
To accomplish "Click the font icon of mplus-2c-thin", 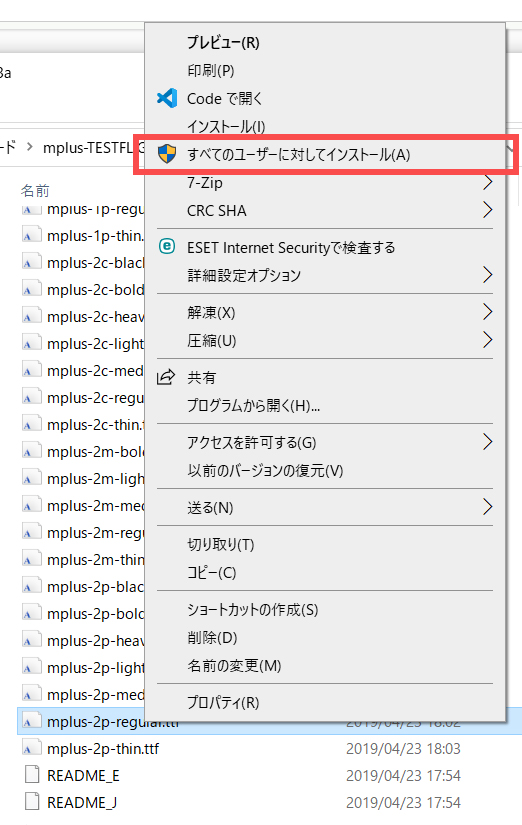I will pos(32,425).
